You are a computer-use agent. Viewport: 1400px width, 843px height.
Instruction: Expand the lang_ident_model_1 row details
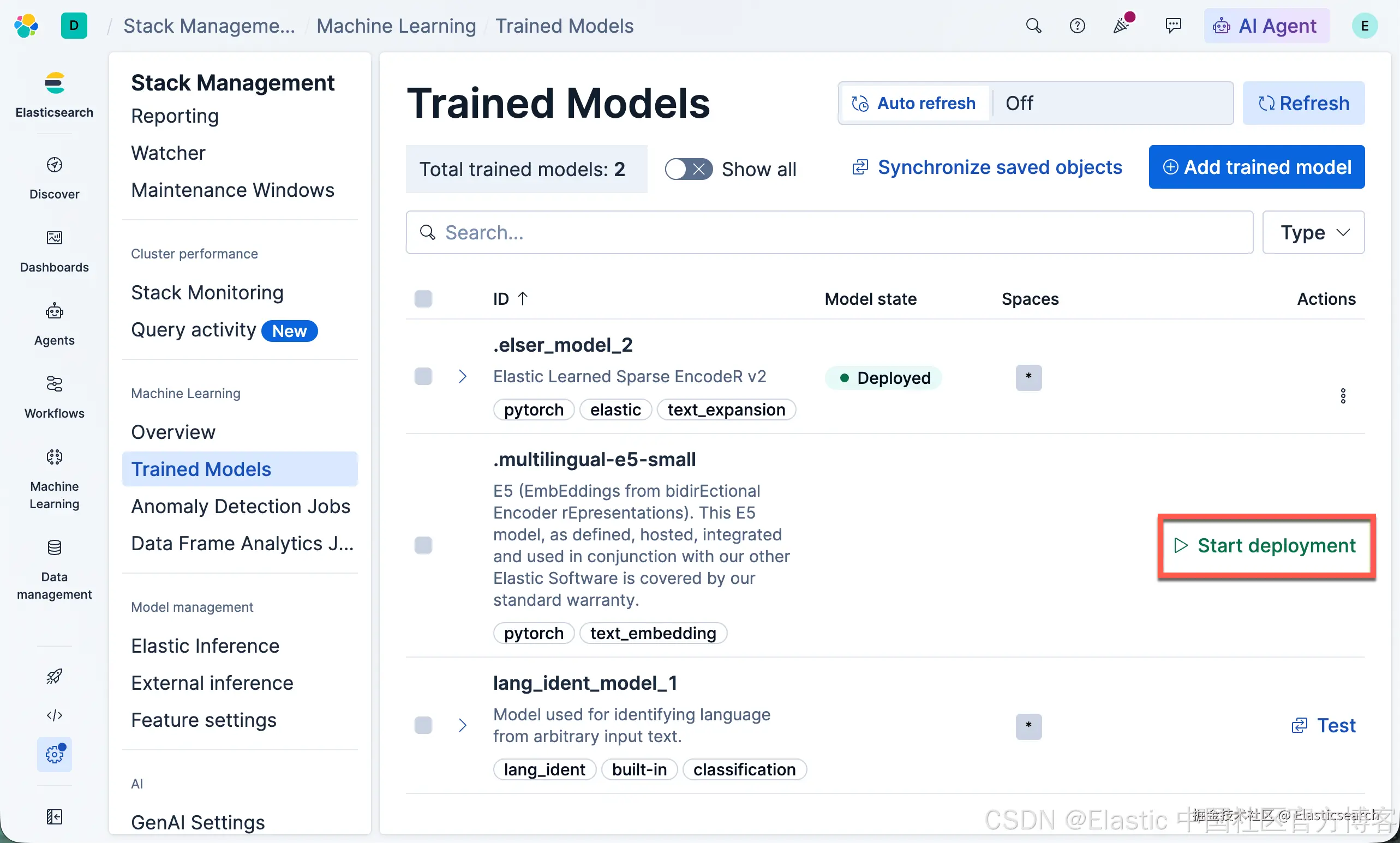pyautogui.click(x=463, y=725)
